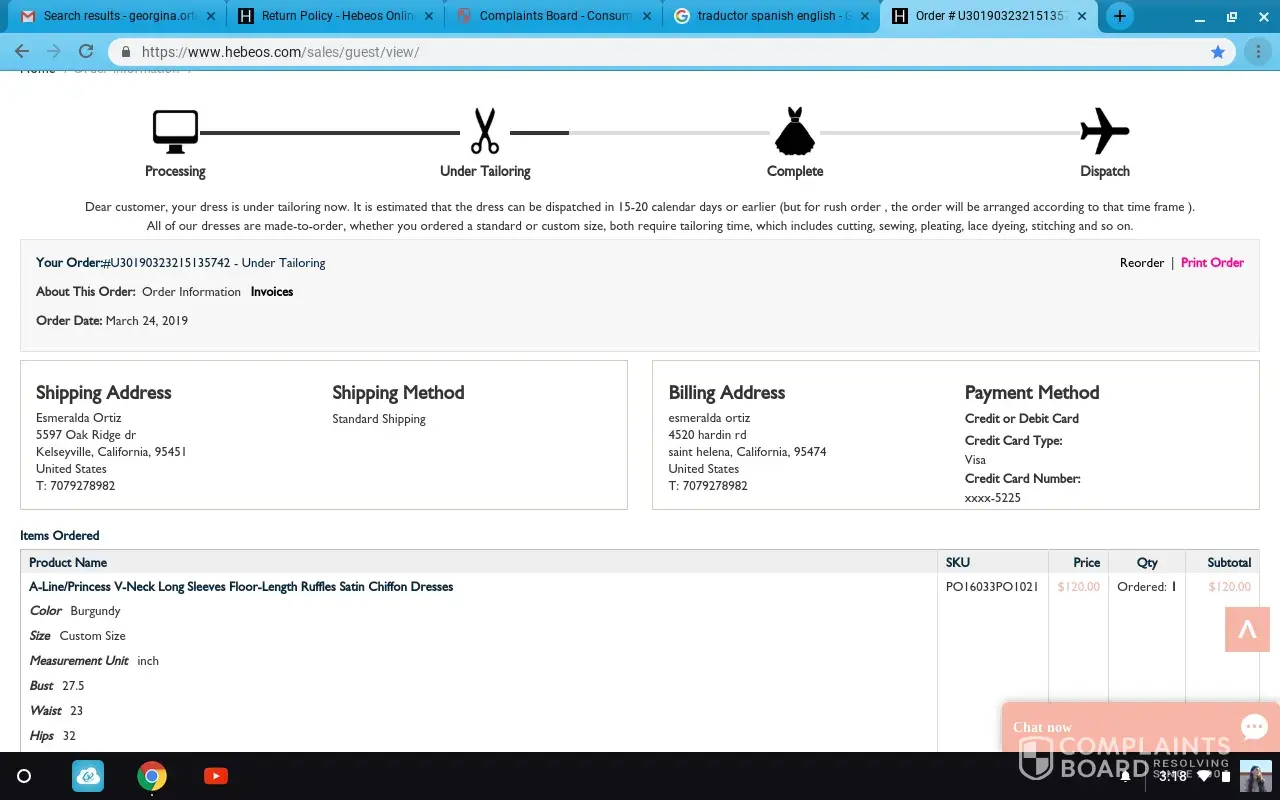This screenshot has width=1280, height=800.
Task: Click the Visa card type value
Action: pos(975,460)
